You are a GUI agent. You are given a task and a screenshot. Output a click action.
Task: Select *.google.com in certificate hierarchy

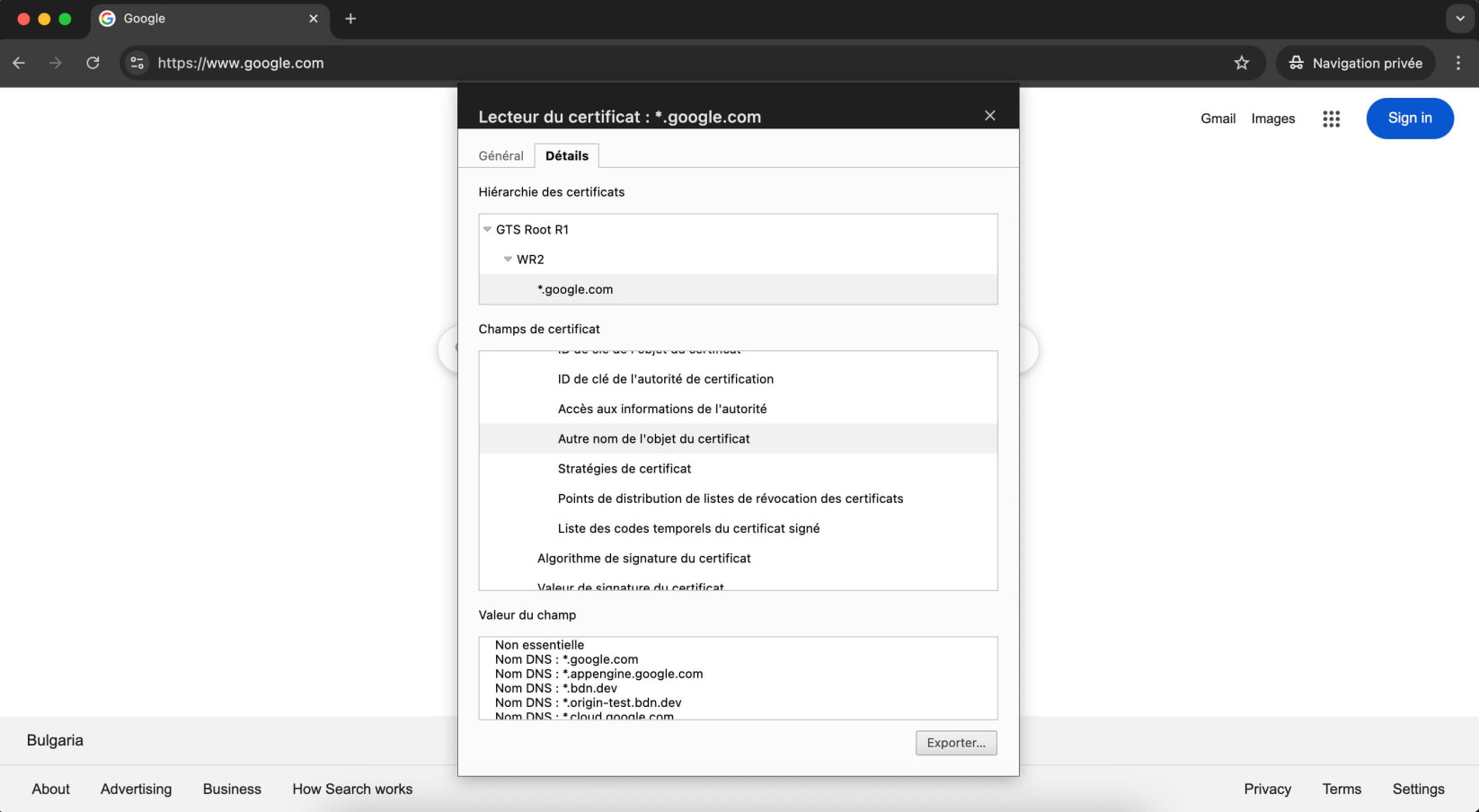click(x=738, y=289)
